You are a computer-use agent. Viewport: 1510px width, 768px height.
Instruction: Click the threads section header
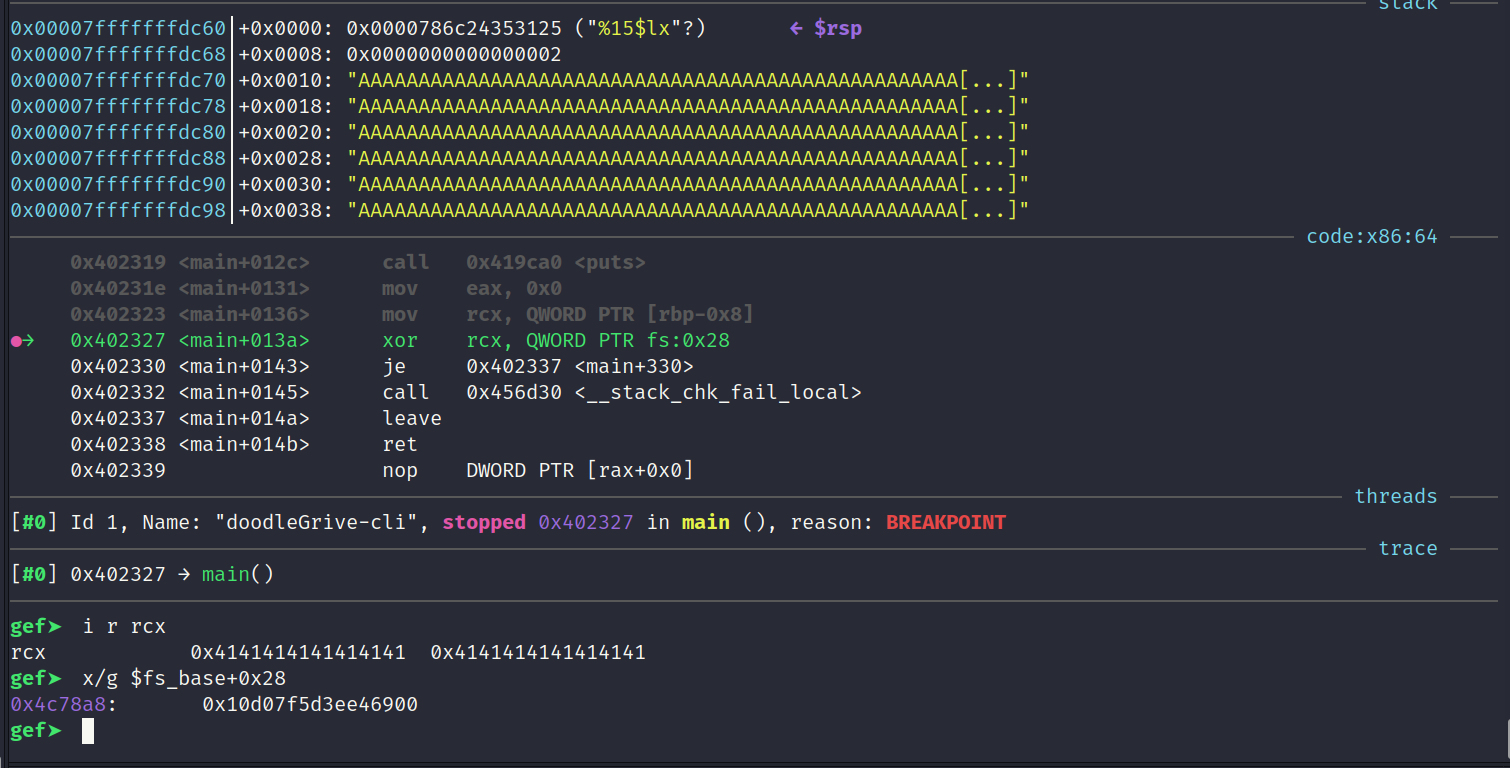coord(1395,497)
